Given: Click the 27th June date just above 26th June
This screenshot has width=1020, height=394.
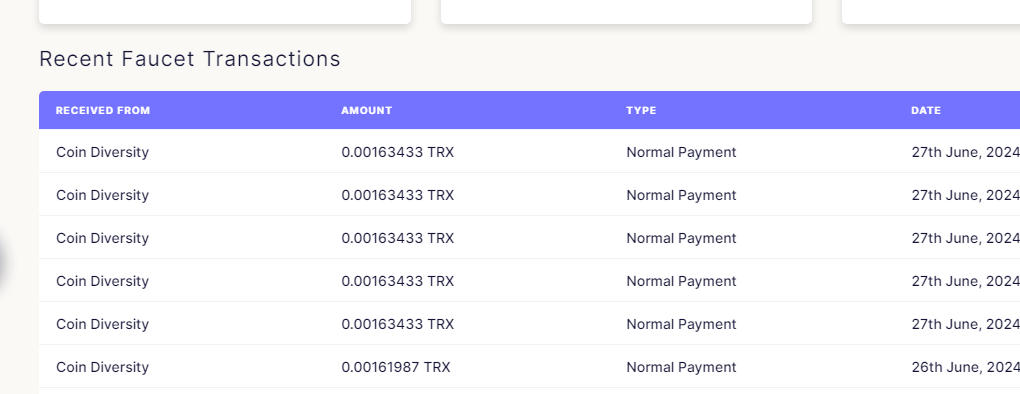Looking at the screenshot, I should [x=965, y=324].
